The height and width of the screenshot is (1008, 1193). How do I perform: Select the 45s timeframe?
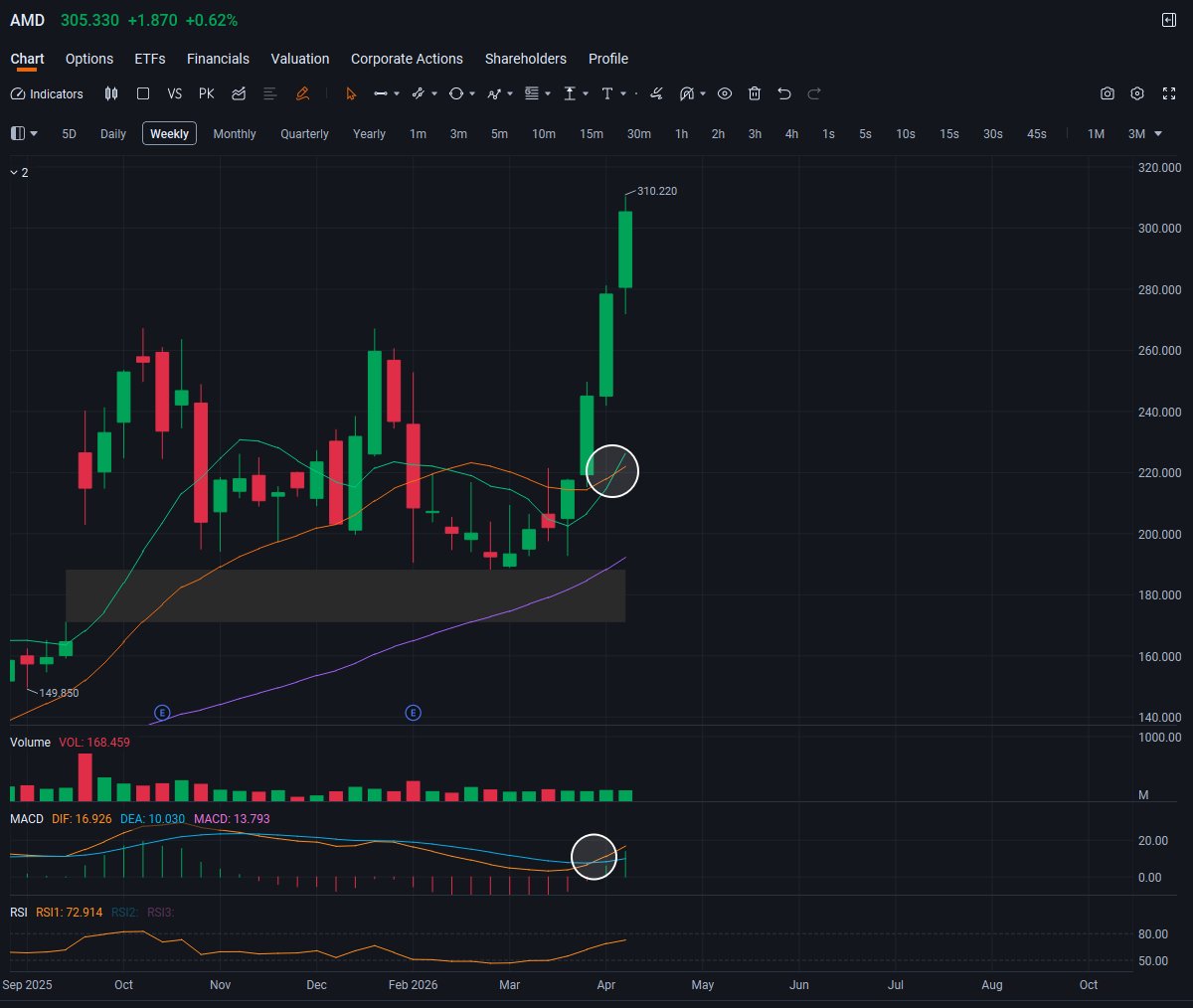[x=1037, y=133]
